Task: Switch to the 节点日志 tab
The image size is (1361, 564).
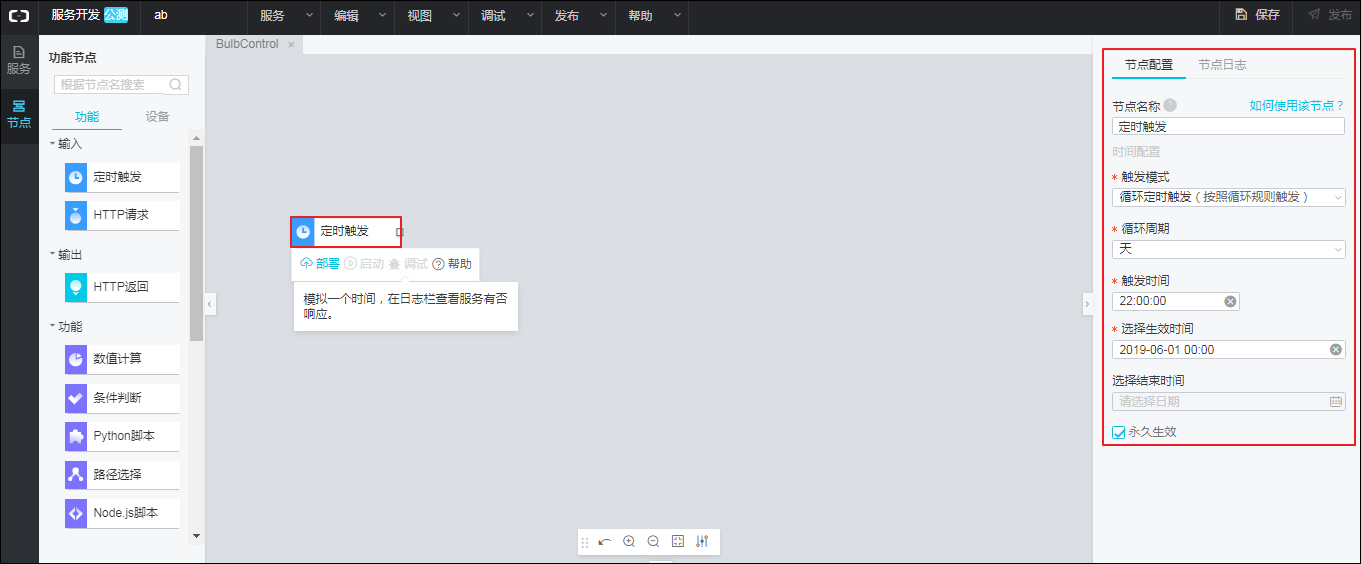Action: 1222,64
